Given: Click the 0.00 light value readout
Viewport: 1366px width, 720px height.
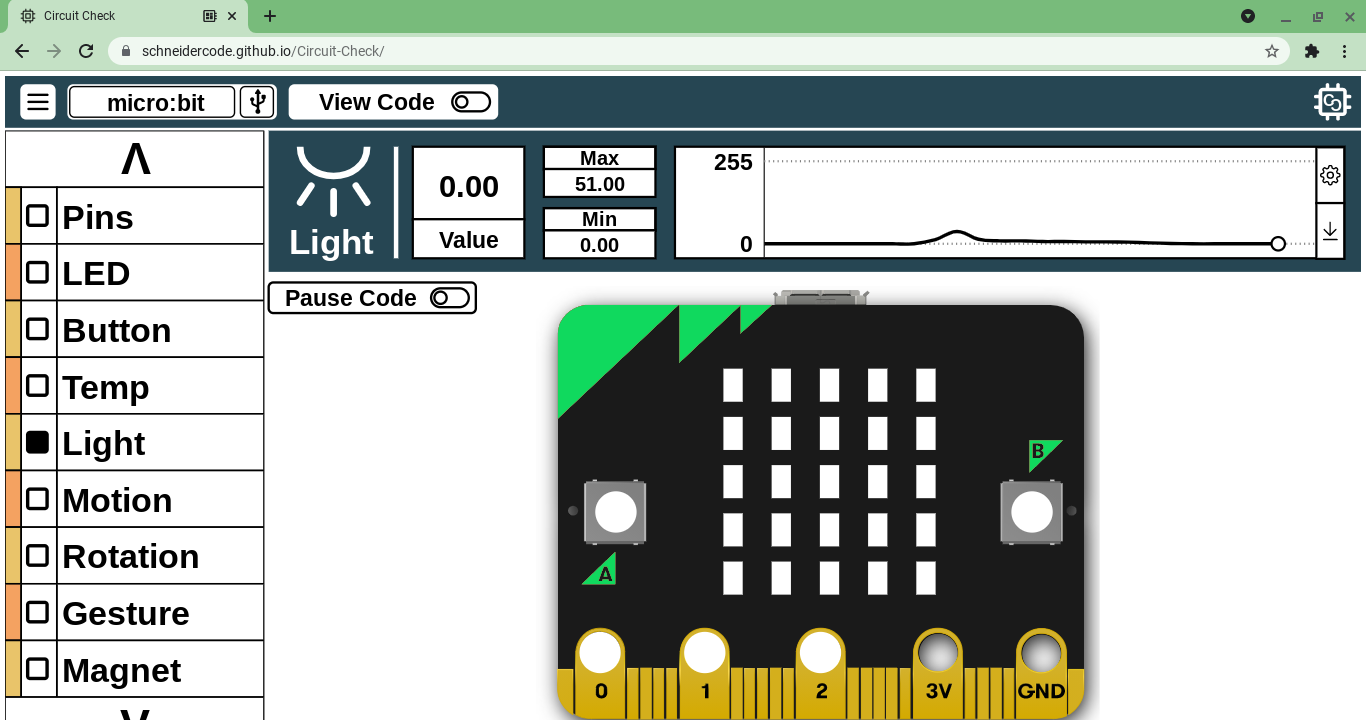Looking at the screenshot, I should point(468,184).
